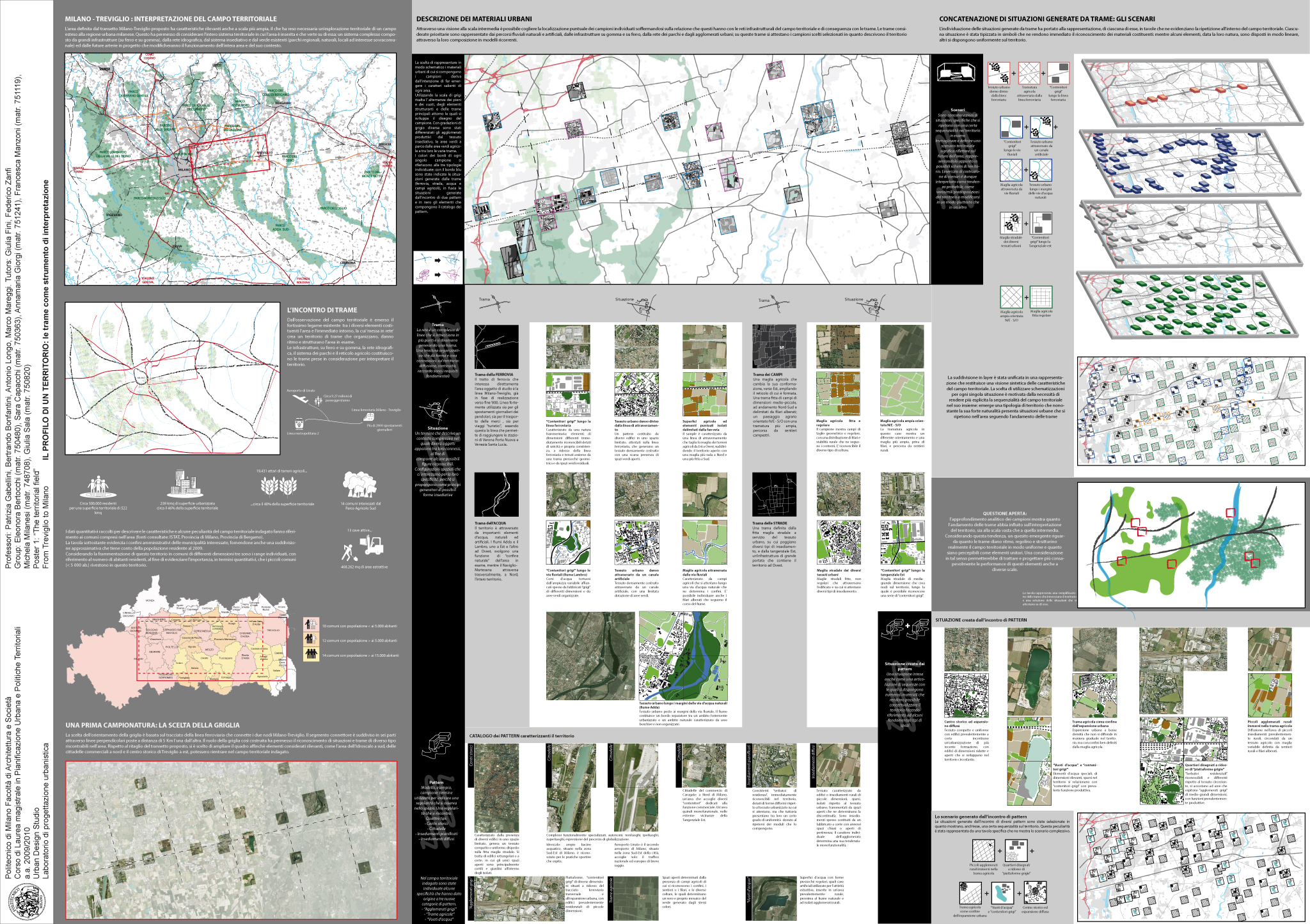Click heading 'Lo scenario generato dall'incontro di pattern'
1310x924 pixels.
[x=981, y=817]
